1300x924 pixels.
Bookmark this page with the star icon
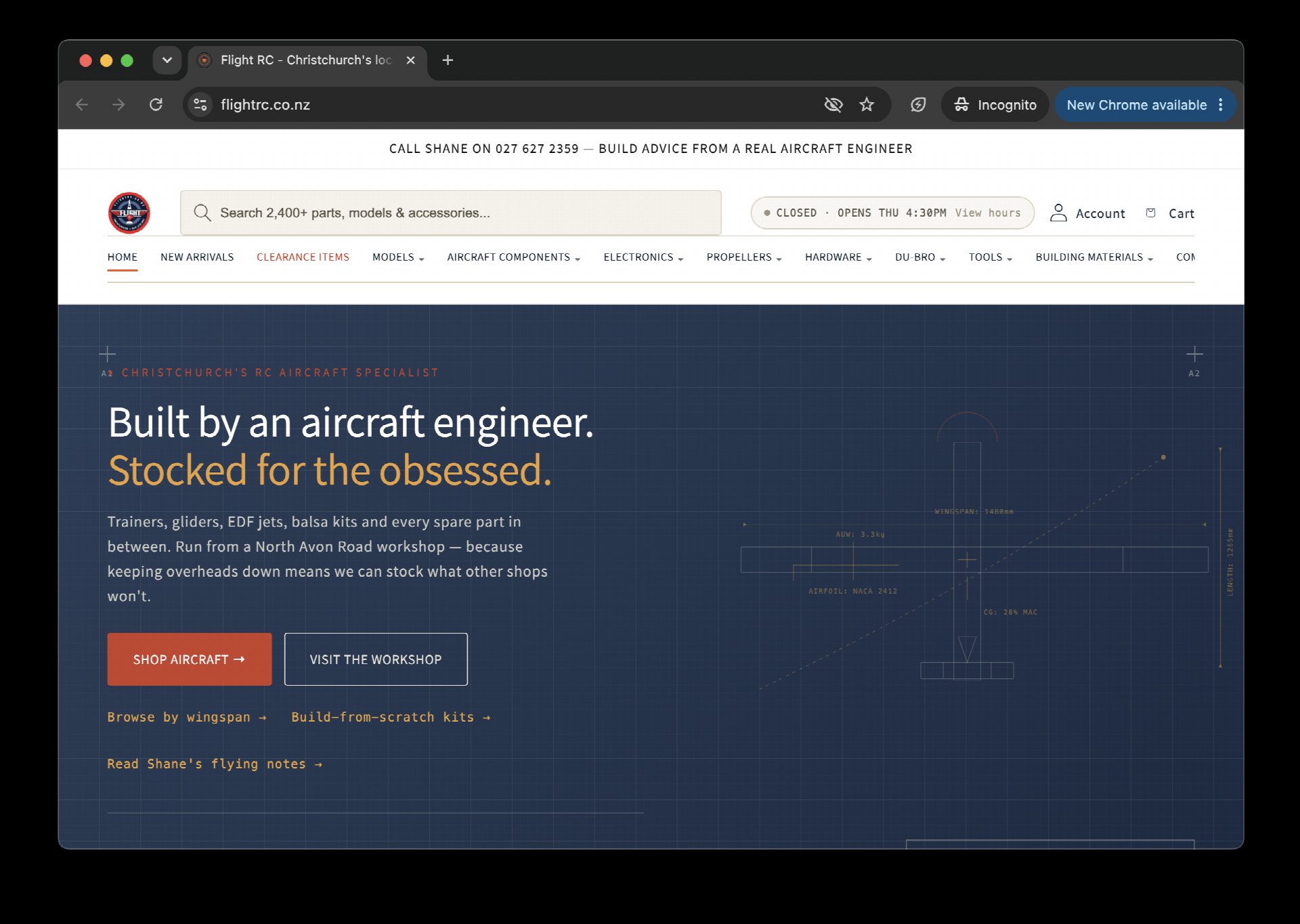pos(867,105)
